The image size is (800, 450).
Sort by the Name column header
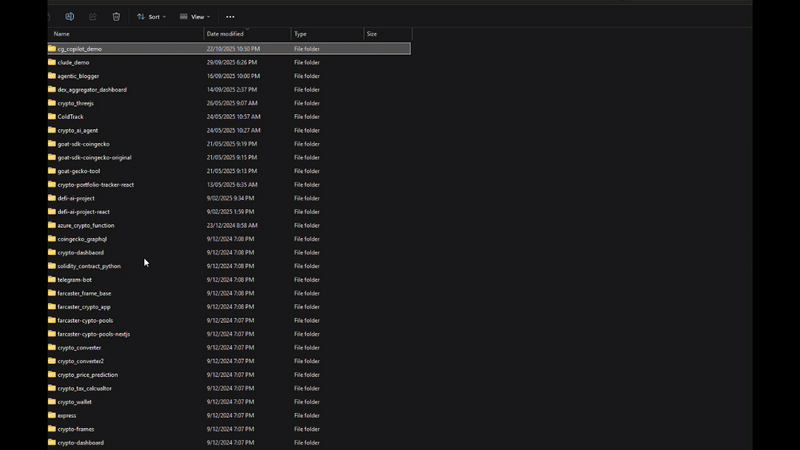[x=62, y=34]
